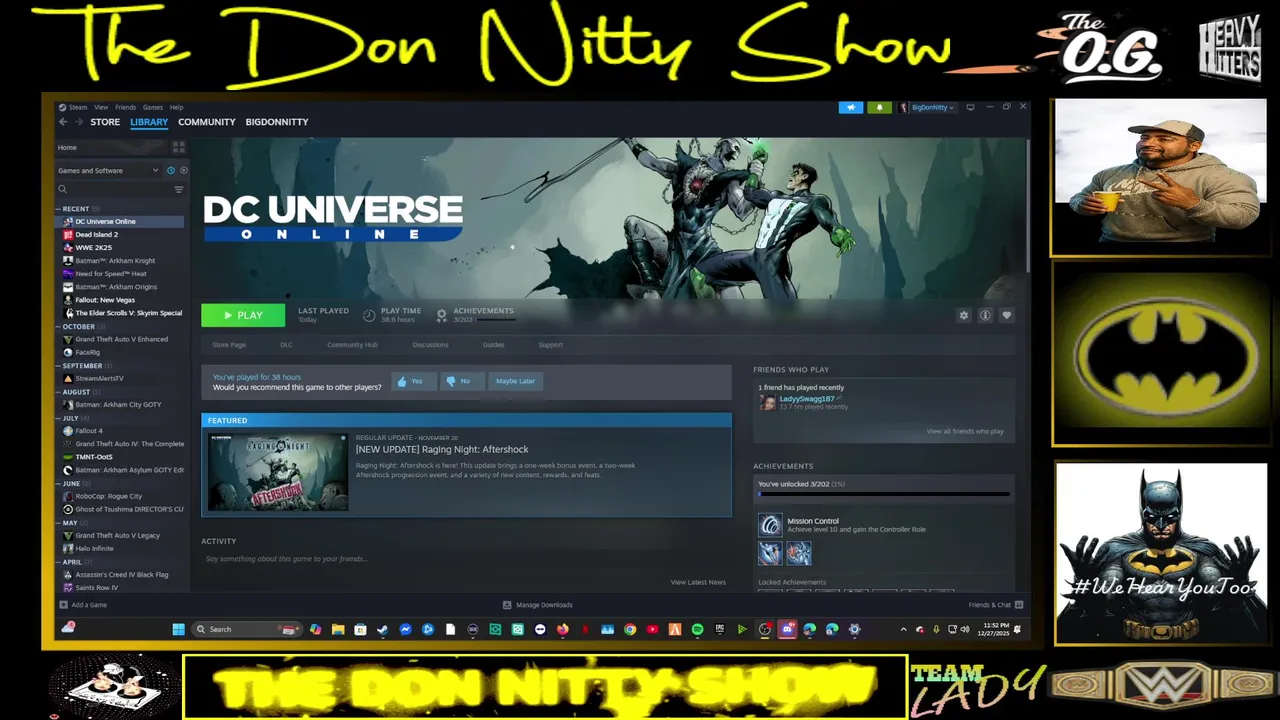Open the Windows Start button
Screen dimensions: 1280x720
coord(178,629)
